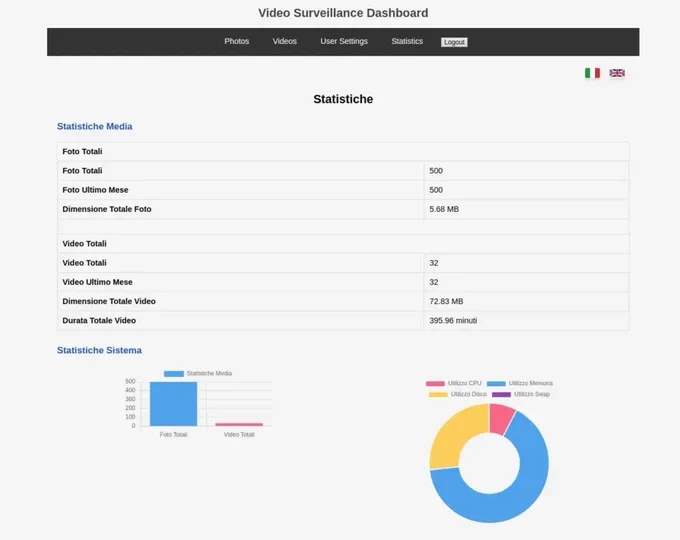This screenshot has width=680, height=540.
Task: Click the pink CPU donut segment
Action: click(x=501, y=419)
